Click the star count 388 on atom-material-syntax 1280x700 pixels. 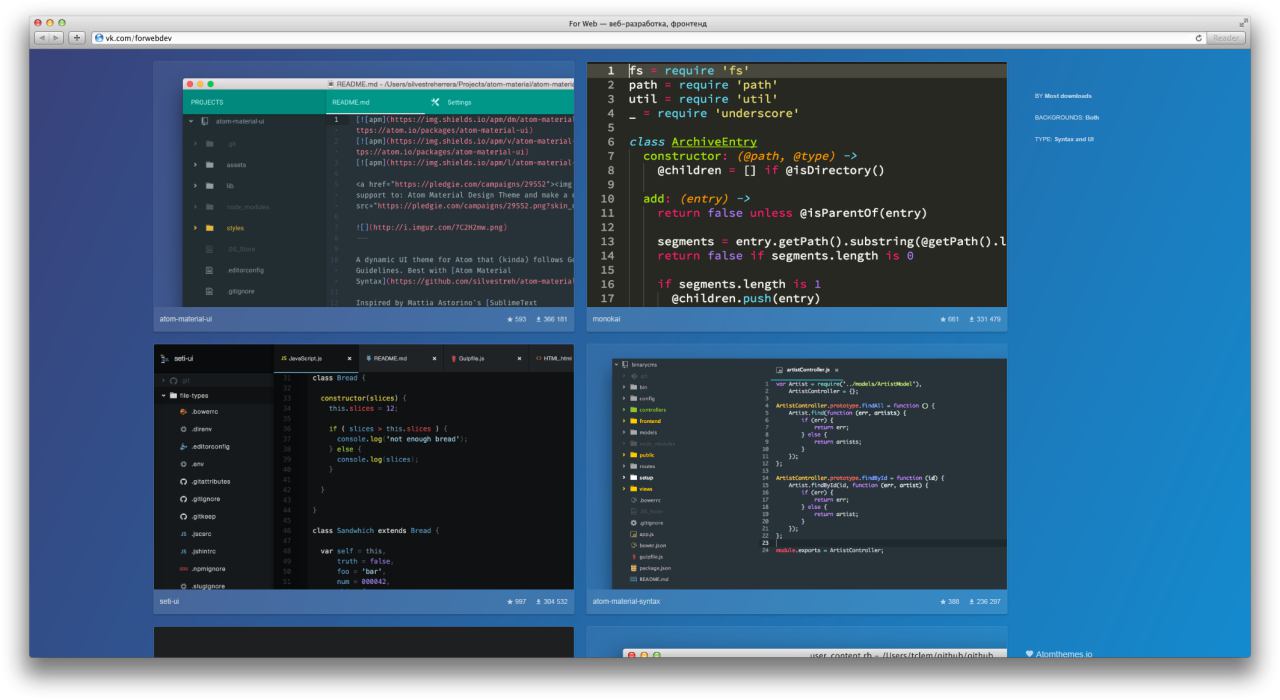[x=950, y=602]
